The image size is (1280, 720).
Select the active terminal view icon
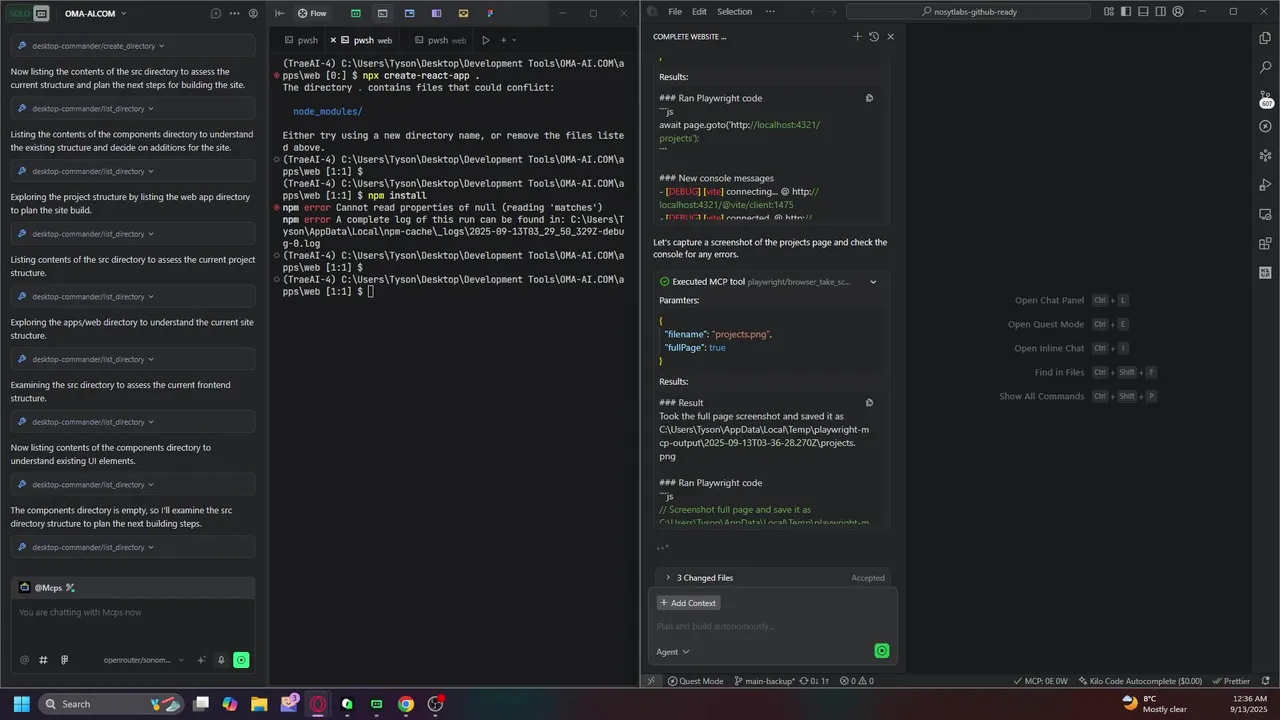[382, 13]
